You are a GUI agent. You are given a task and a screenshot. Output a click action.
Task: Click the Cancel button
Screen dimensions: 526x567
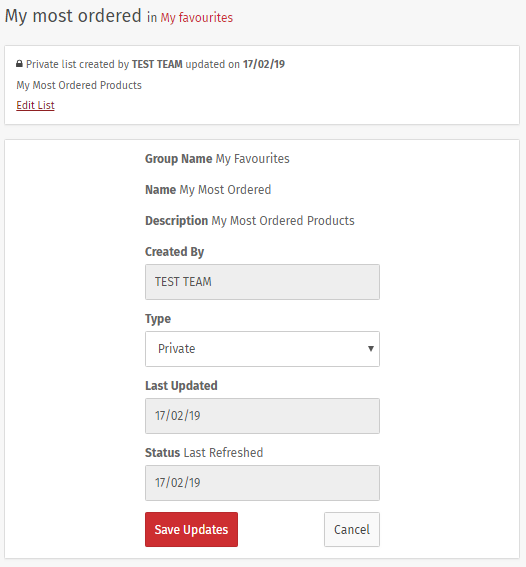point(352,529)
